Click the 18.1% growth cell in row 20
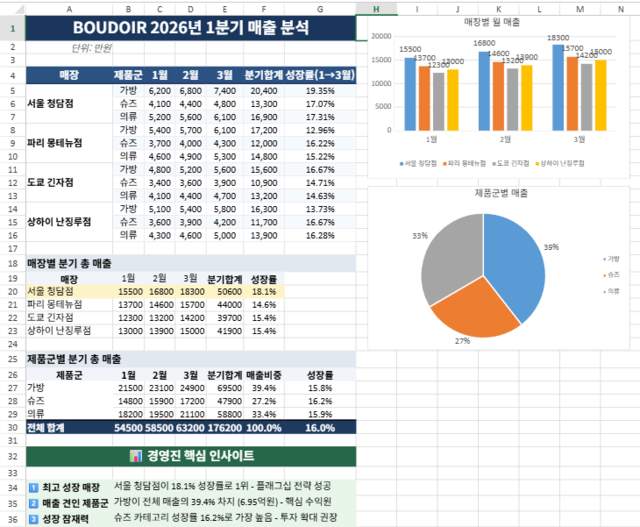Screen dimensions: 640x527 tap(264, 291)
